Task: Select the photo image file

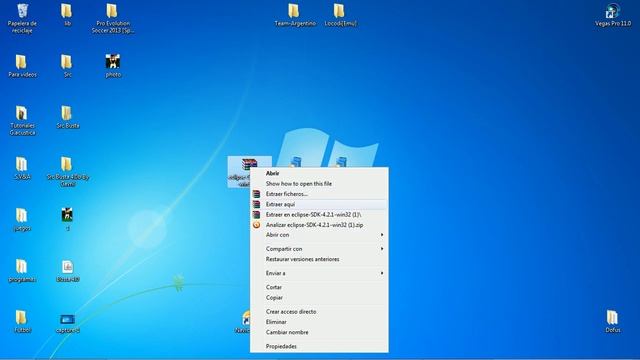Action: (113, 66)
